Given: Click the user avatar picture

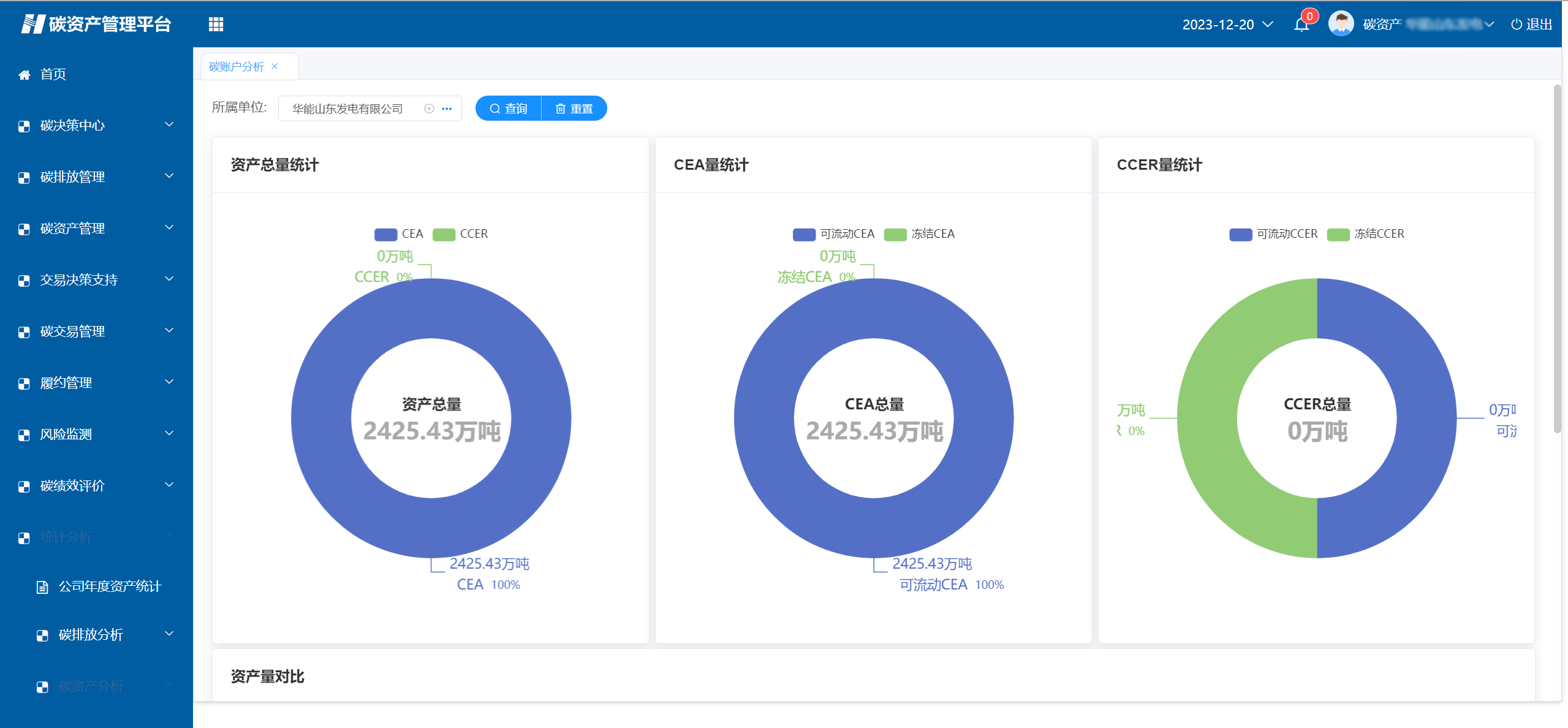Looking at the screenshot, I should (x=1340, y=24).
